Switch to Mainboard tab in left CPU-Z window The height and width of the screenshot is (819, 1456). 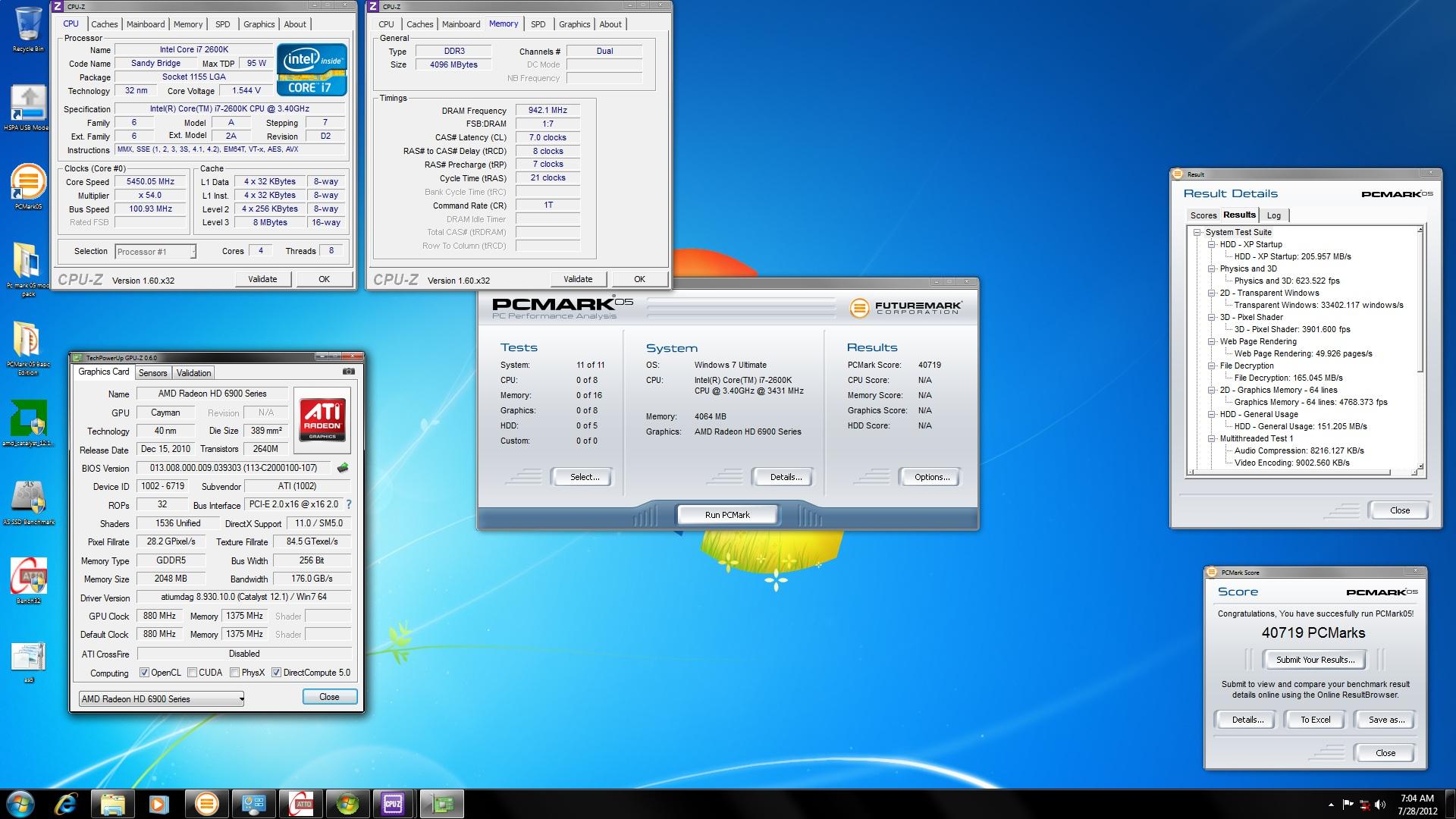point(146,24)
